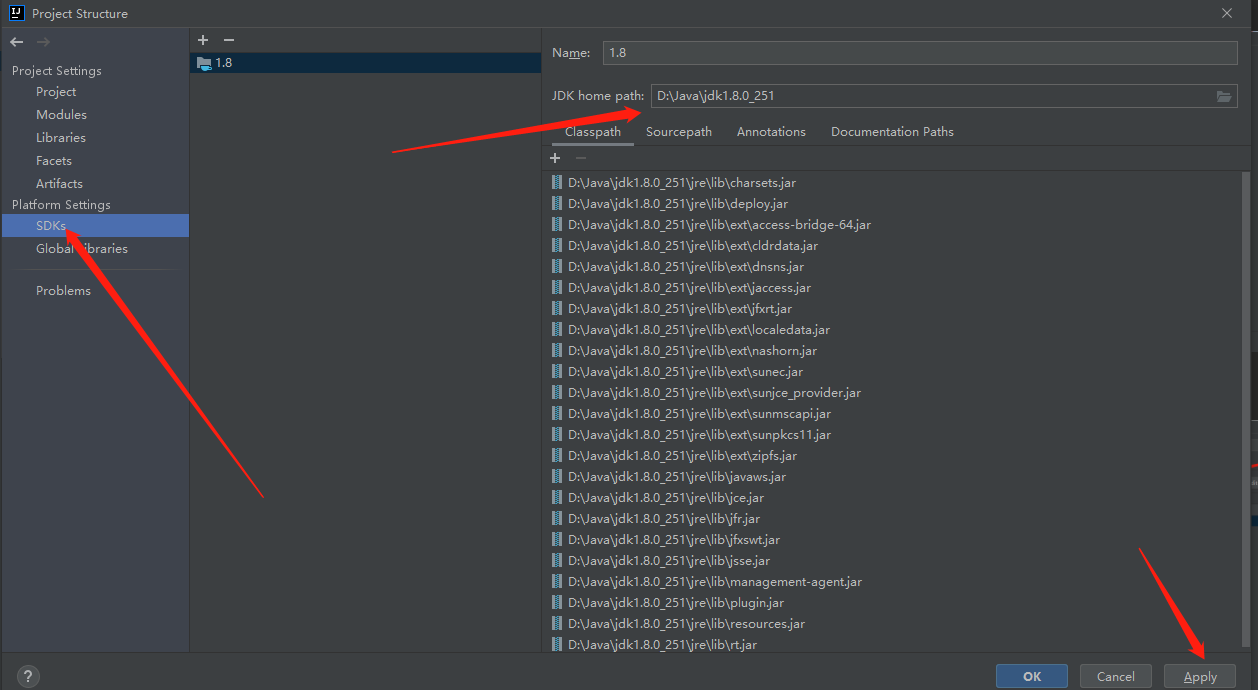This screenshot has width=1258, height=690.
Task: Select the cldrdata.jar classpath entry
Action: pyautogui.click(x=693, y=246)
